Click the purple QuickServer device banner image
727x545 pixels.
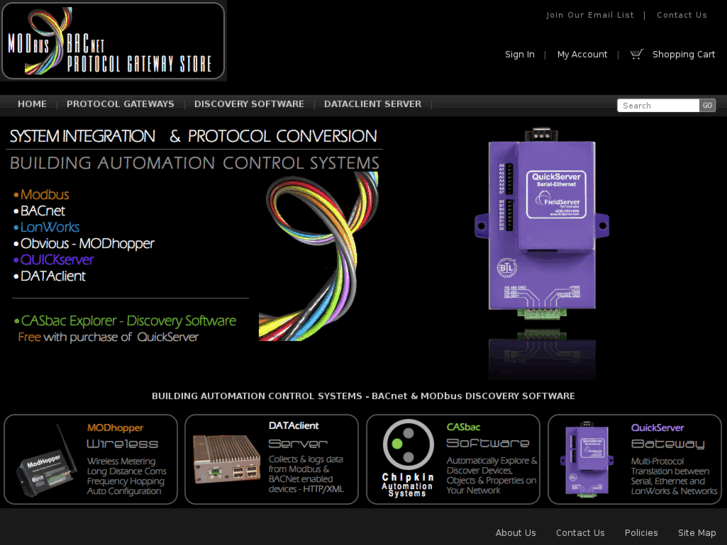point(542,223)
